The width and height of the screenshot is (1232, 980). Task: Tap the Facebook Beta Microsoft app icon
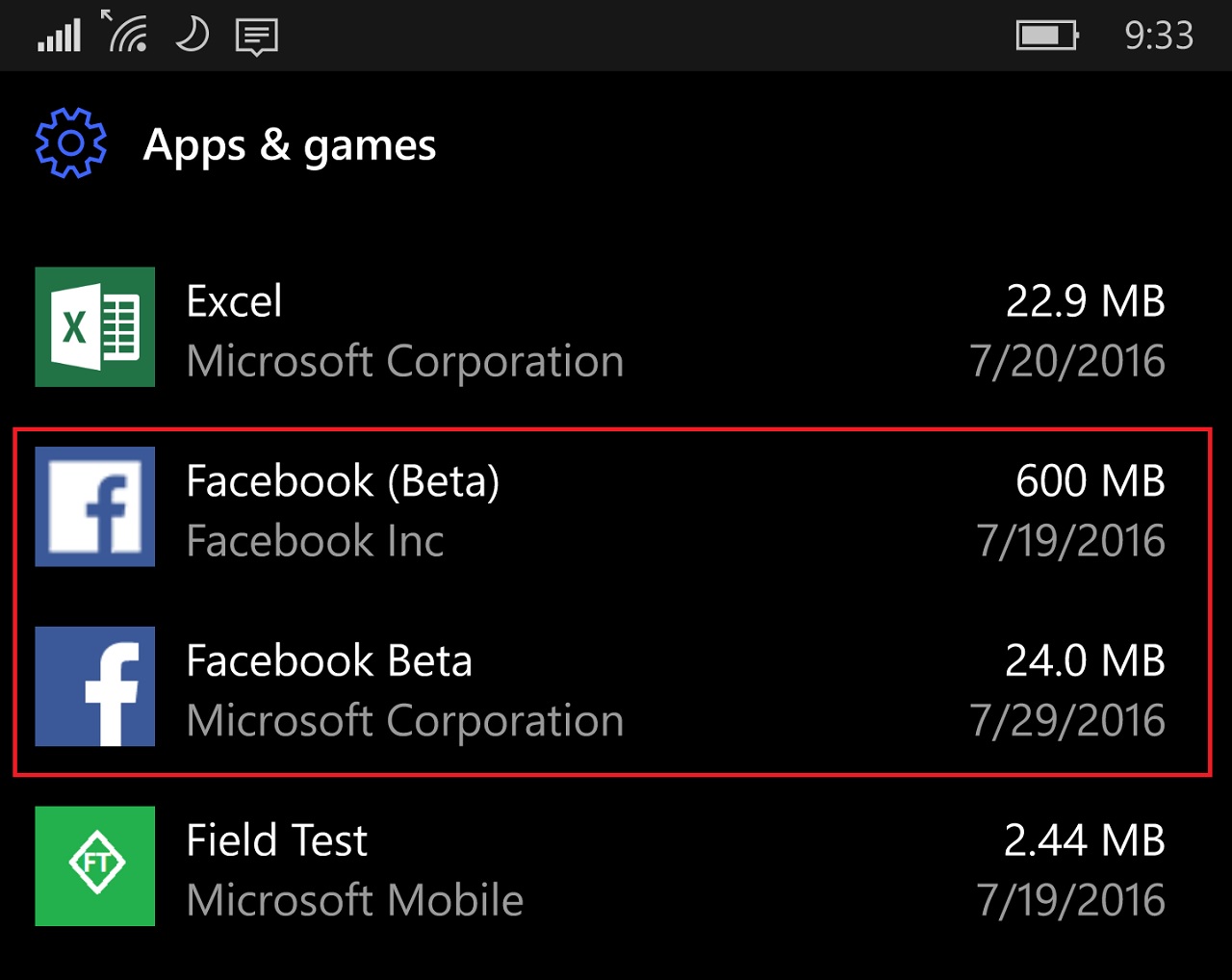click(94, 686)
